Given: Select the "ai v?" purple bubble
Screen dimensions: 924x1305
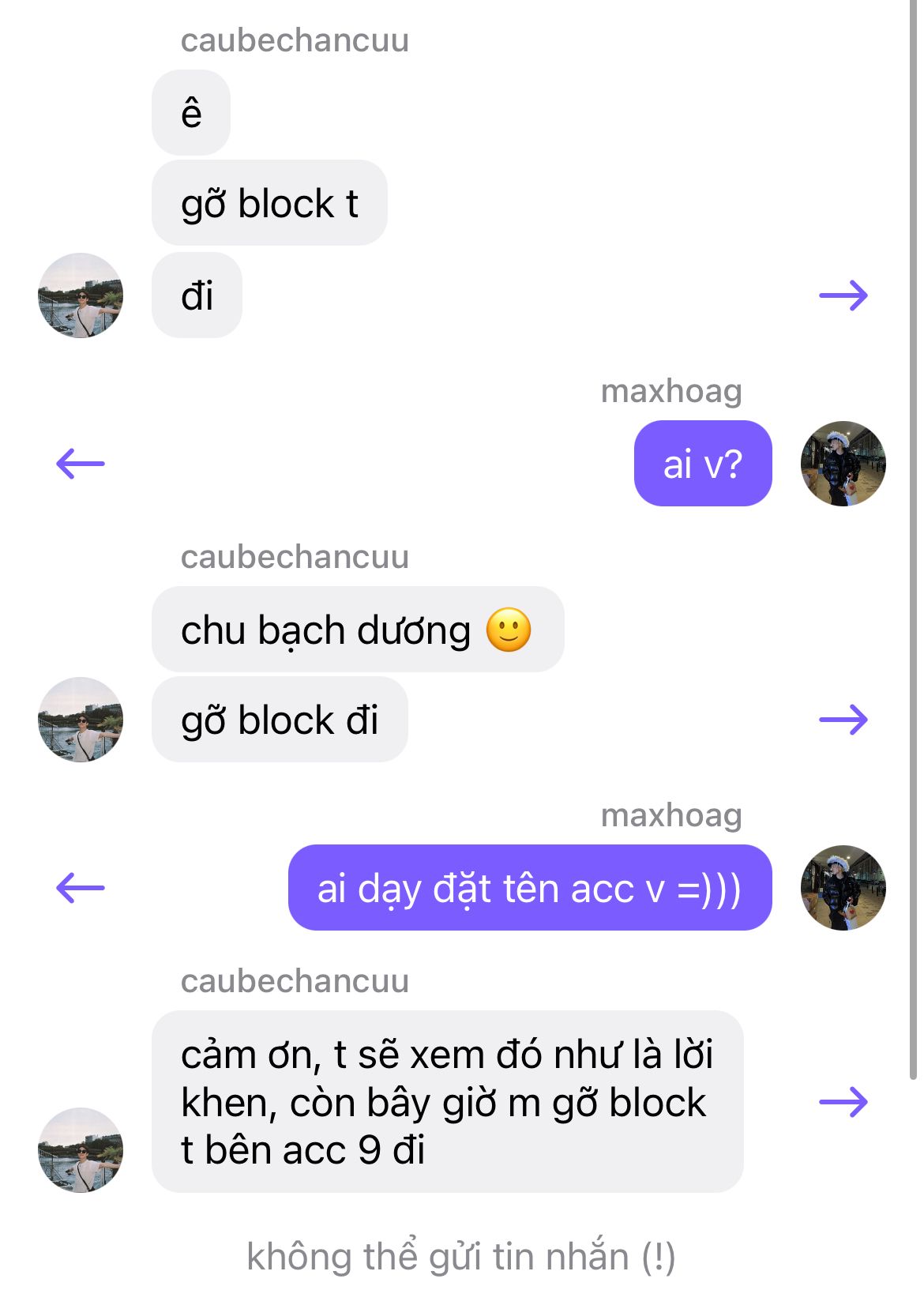Looking at the screenshot, I should click(703, 464).
